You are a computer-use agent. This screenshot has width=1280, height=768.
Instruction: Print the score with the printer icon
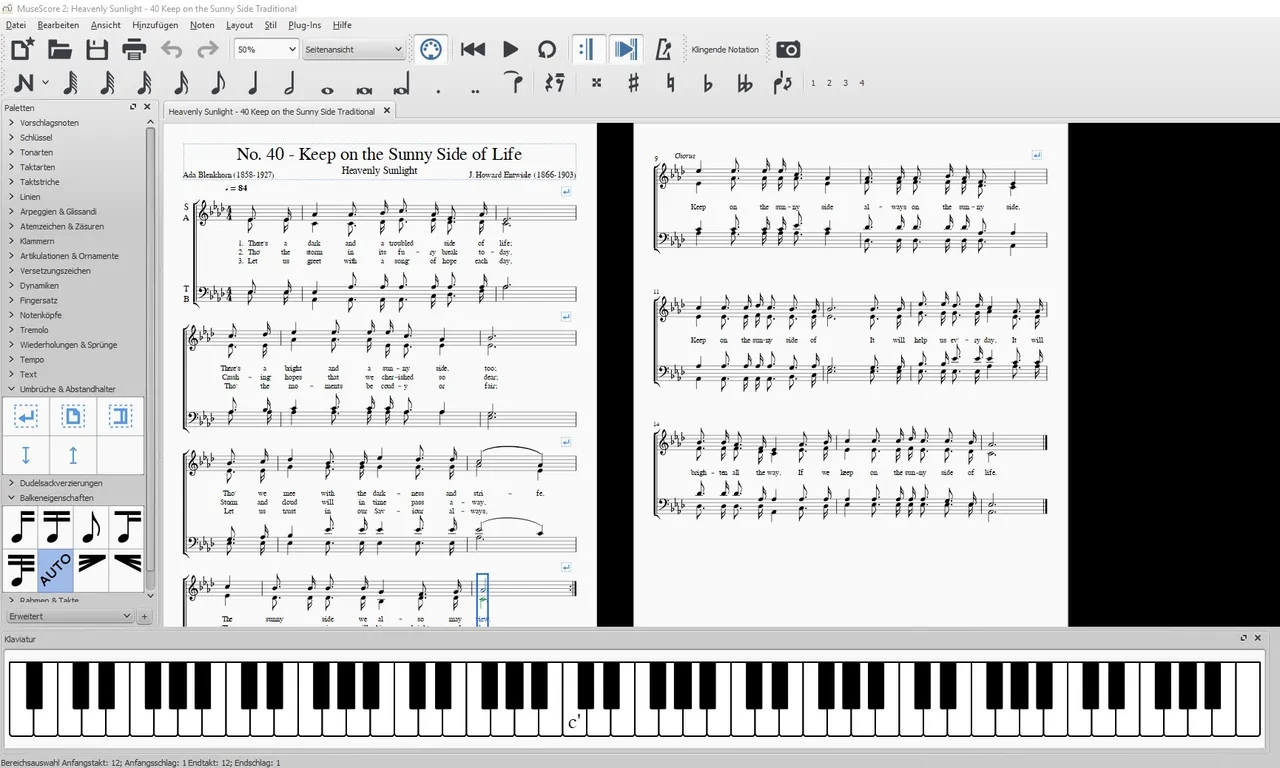click(x=134, y=49)
